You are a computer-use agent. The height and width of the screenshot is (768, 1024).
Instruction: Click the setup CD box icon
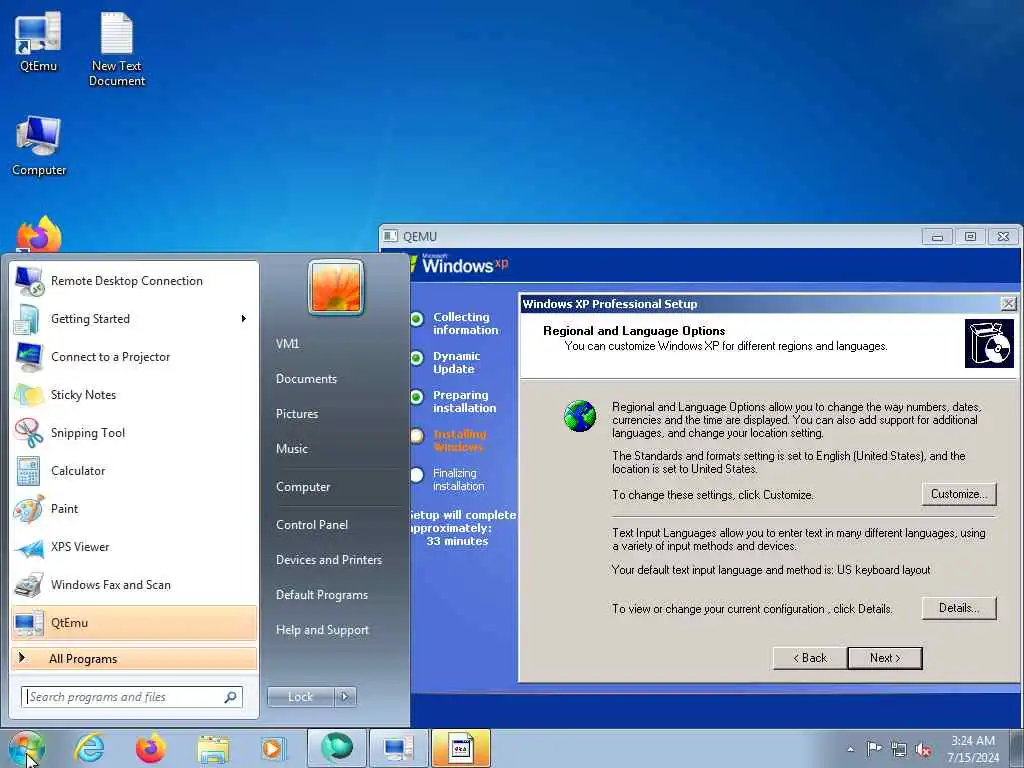989,344
